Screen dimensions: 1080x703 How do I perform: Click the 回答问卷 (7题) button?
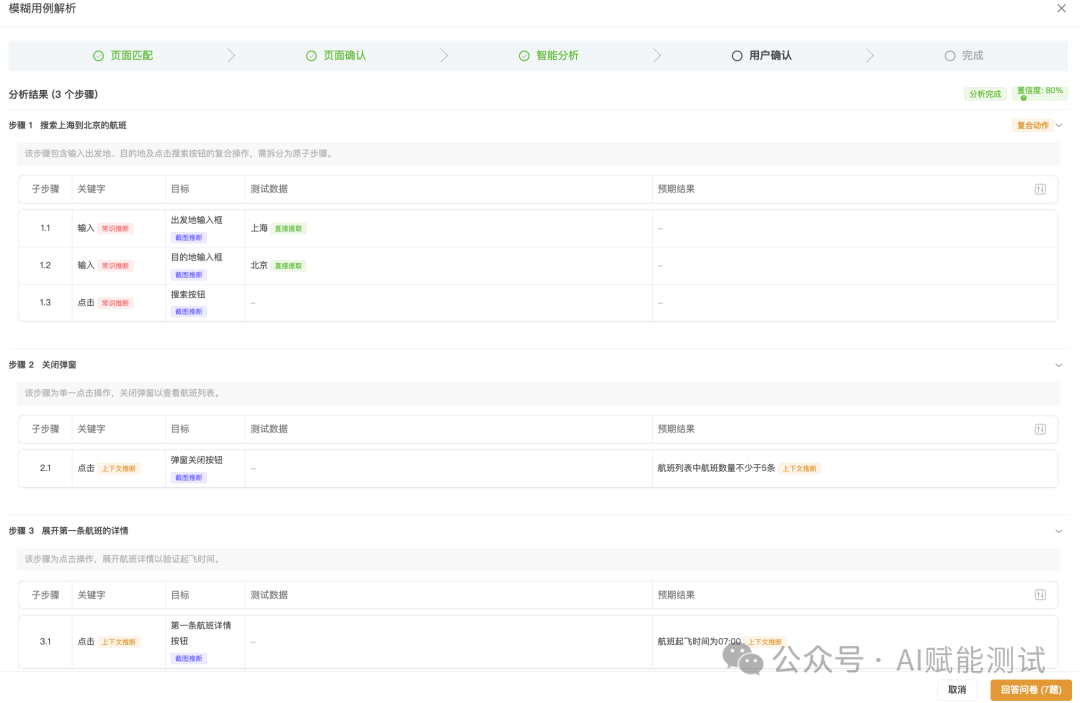(x=1030, y=690)
